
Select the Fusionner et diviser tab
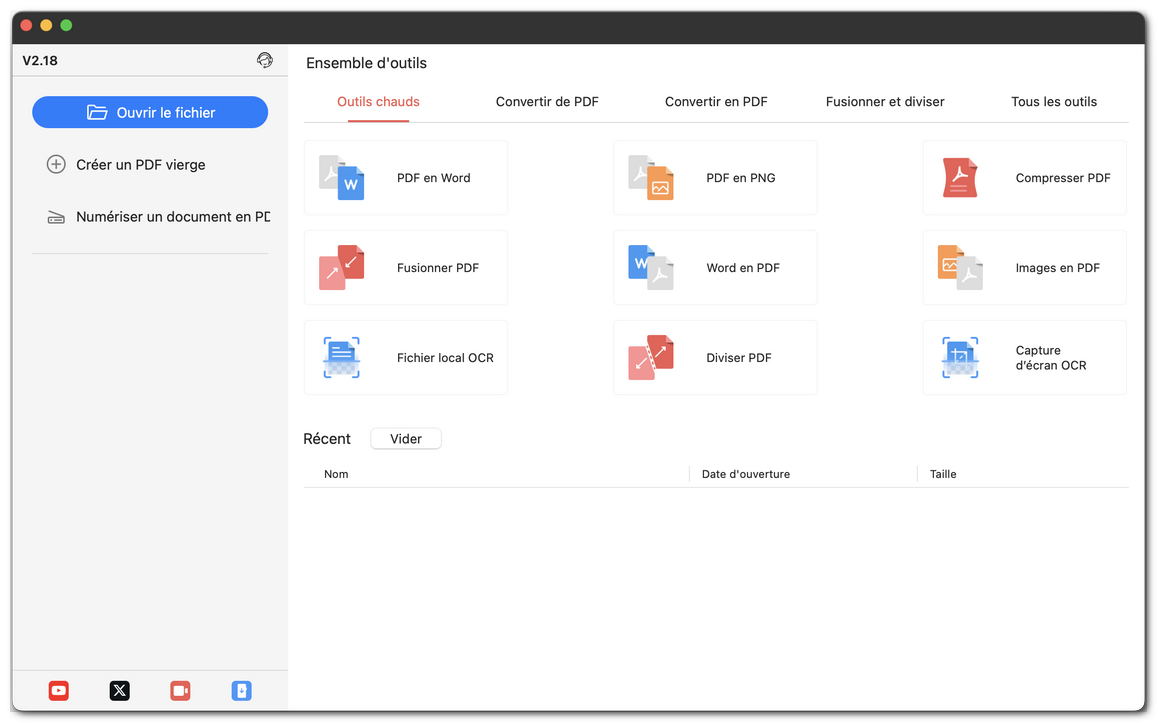pos(884,101)
